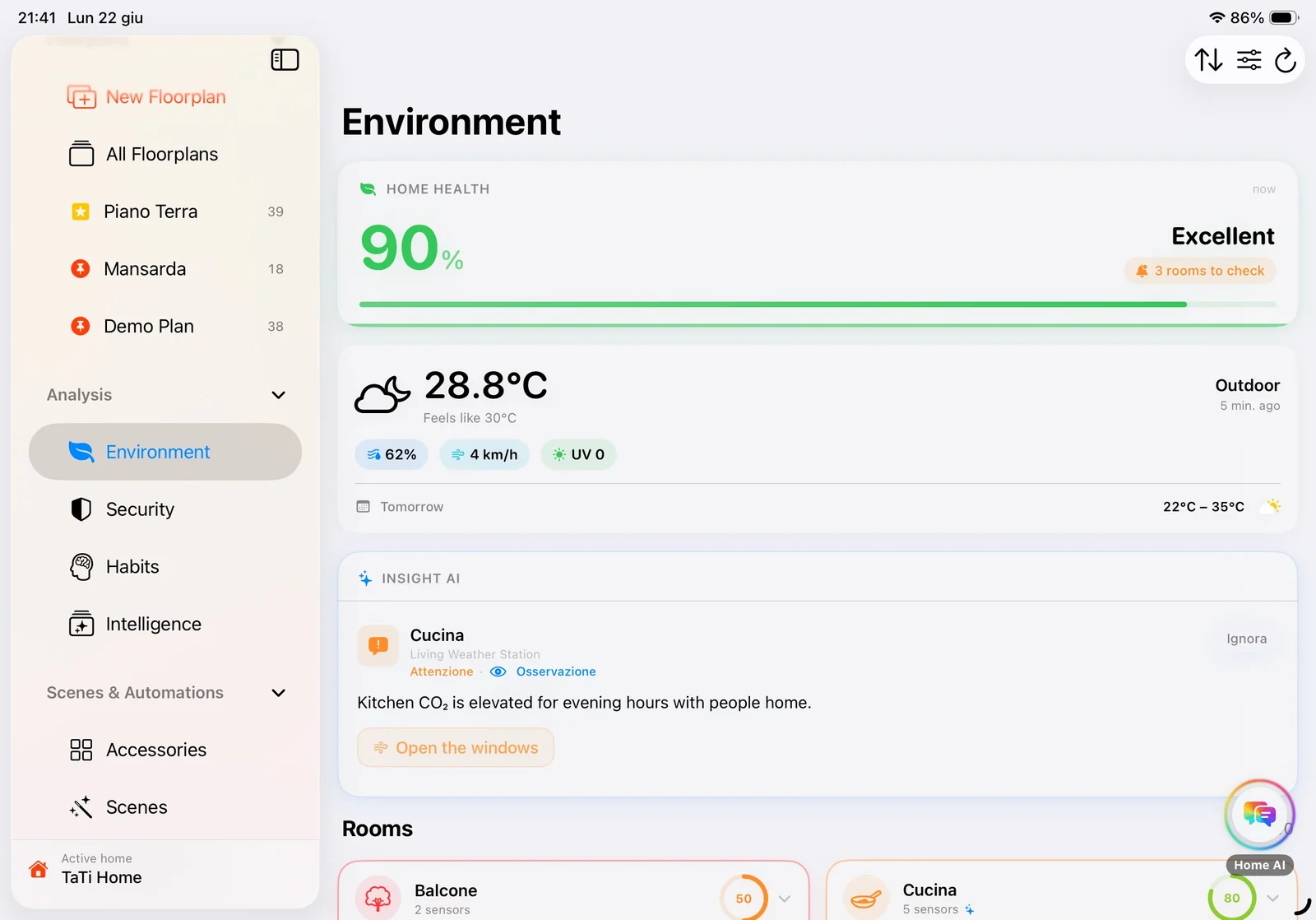Tap the Mansarda red badge icon
1316x920 pixels.
(x=81, y=269)
